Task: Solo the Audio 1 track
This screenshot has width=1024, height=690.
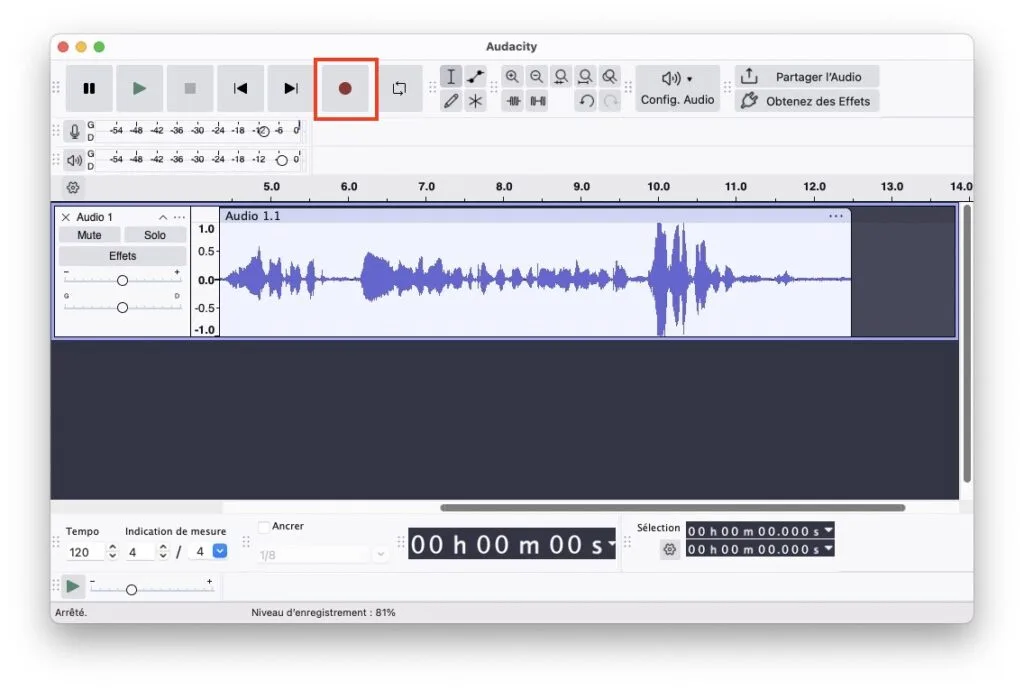Action: (x=155, y=235)
